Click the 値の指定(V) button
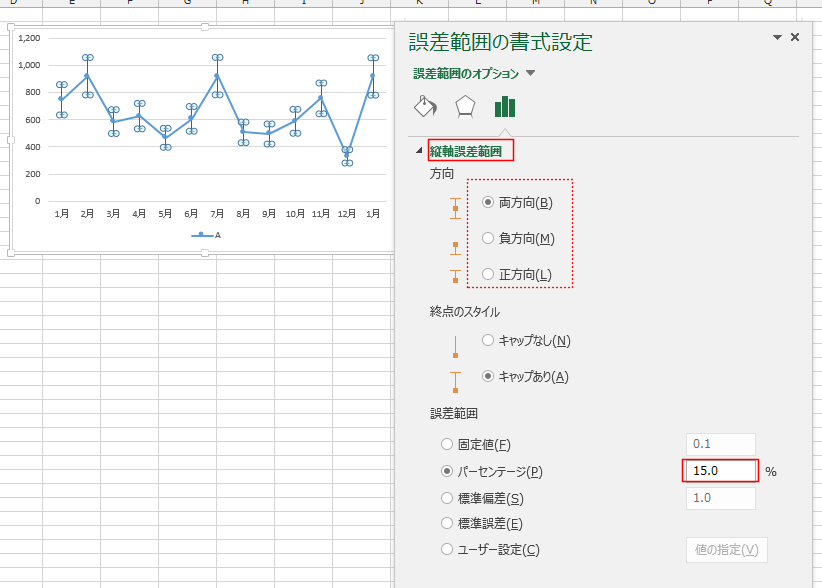This screenshot has height=588, width=822. (x=727, y=549)
